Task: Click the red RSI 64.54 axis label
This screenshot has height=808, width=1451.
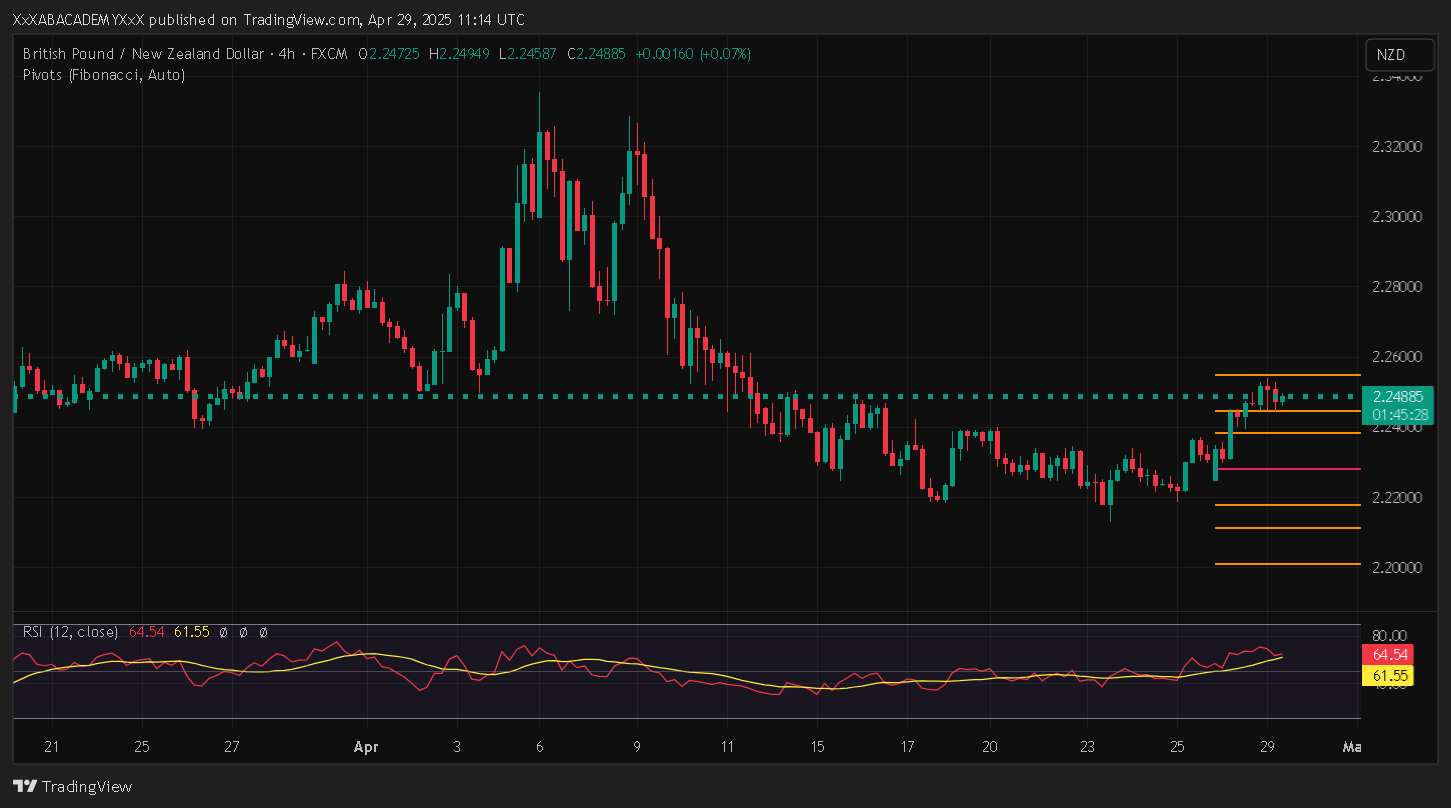Action: point(1390,655)
